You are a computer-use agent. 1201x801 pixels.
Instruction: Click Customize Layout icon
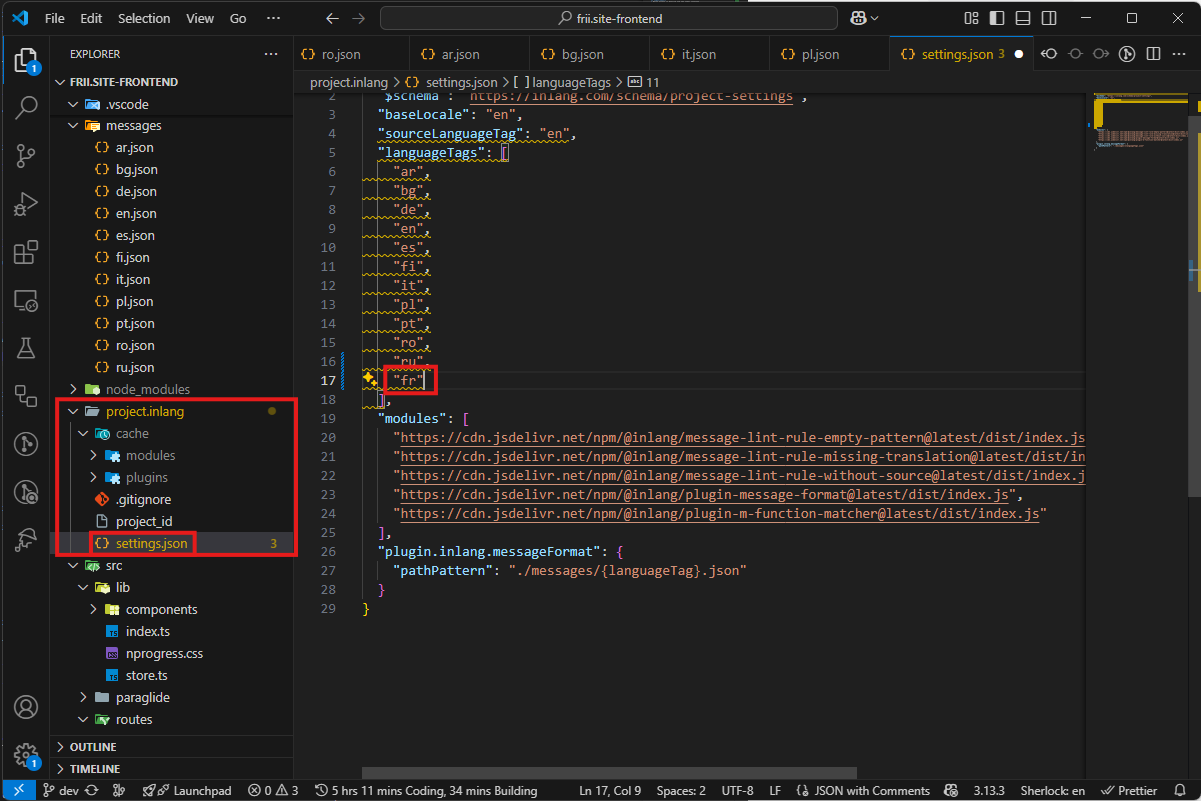pos(971,18)
